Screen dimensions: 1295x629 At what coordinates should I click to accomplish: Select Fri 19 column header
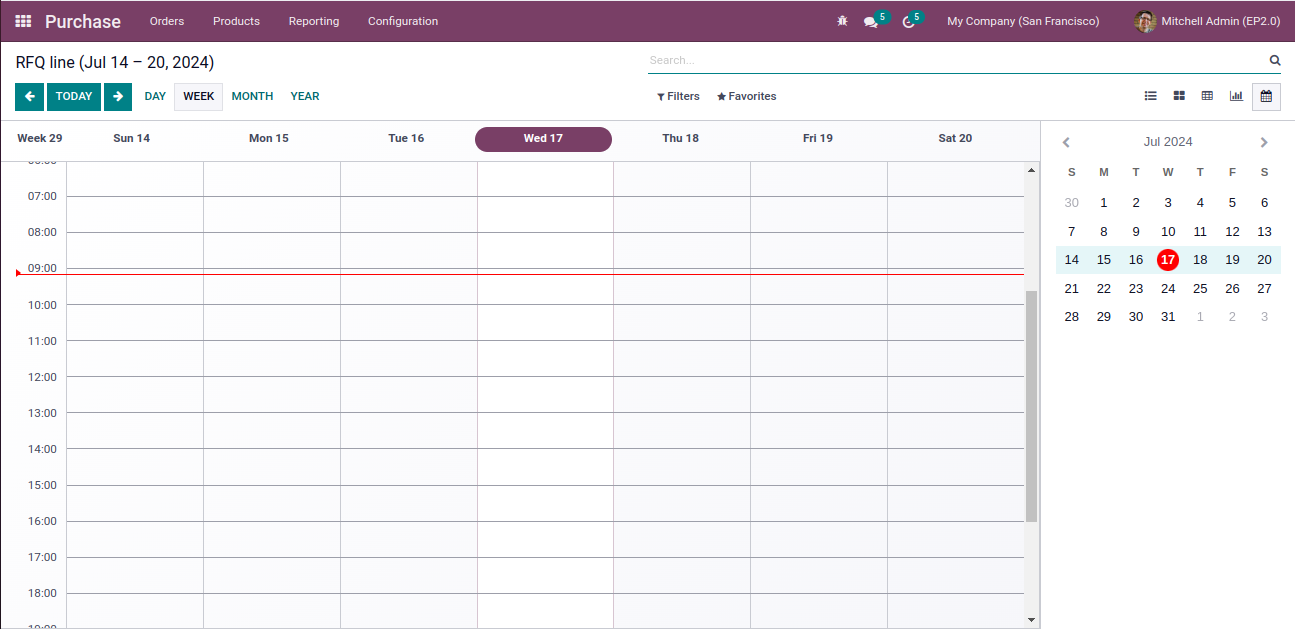[817, 139]
